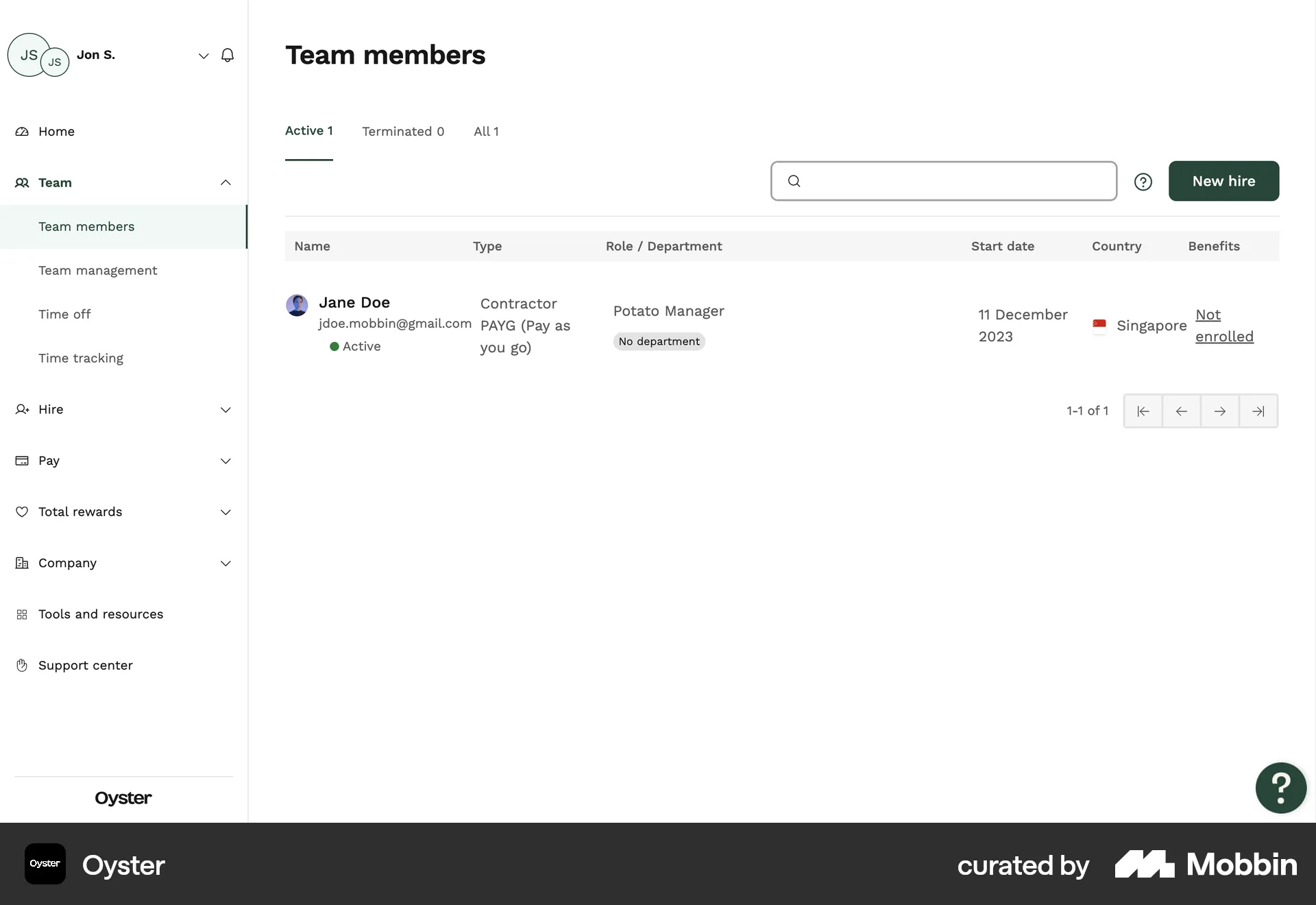Open the Not enrolled benefits link
This screenshot has height=905, width=1316.
pyautogui.click(x=1224, y=326)
